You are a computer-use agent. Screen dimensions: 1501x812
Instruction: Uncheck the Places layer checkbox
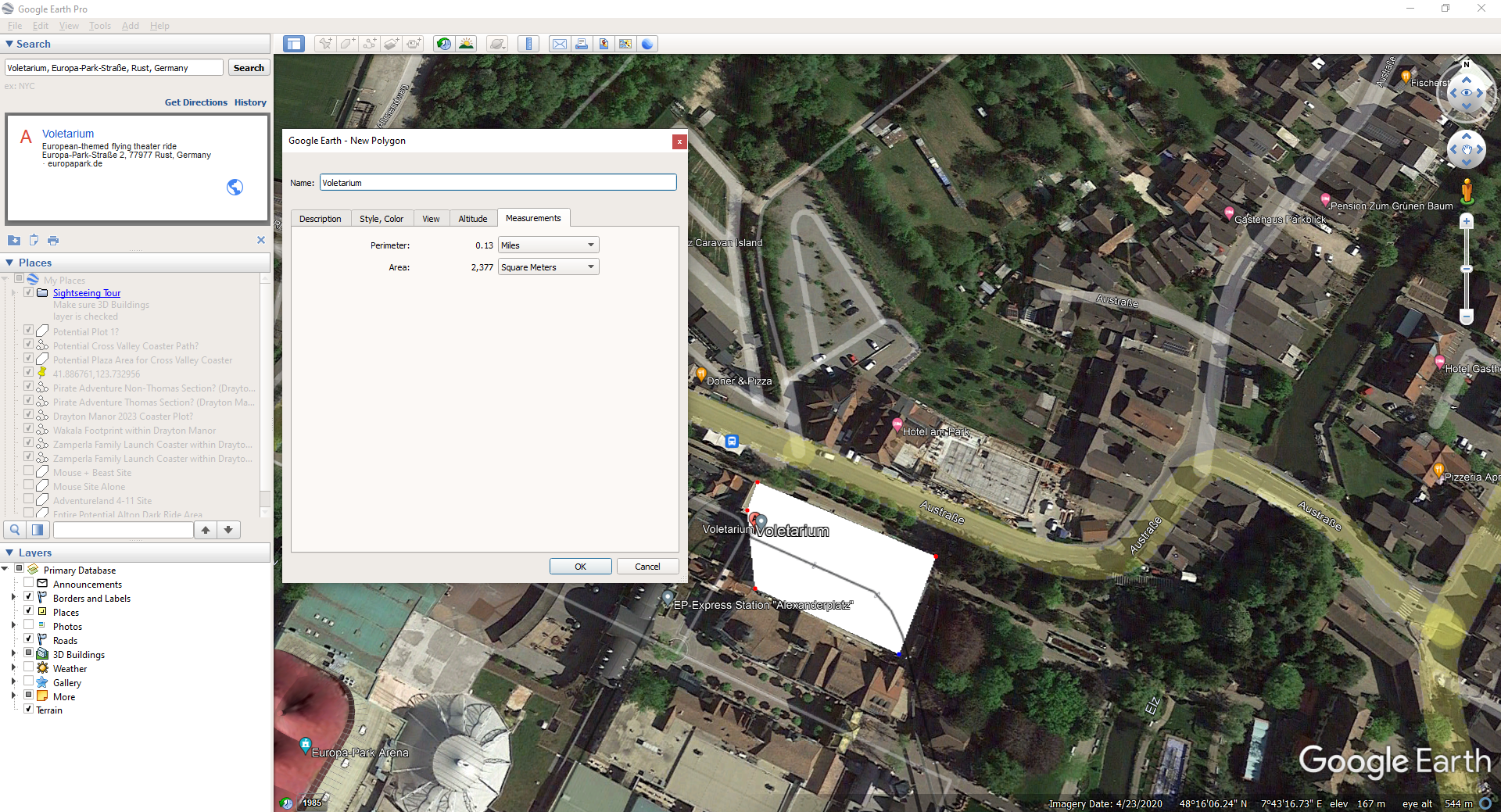coord(29,611)
